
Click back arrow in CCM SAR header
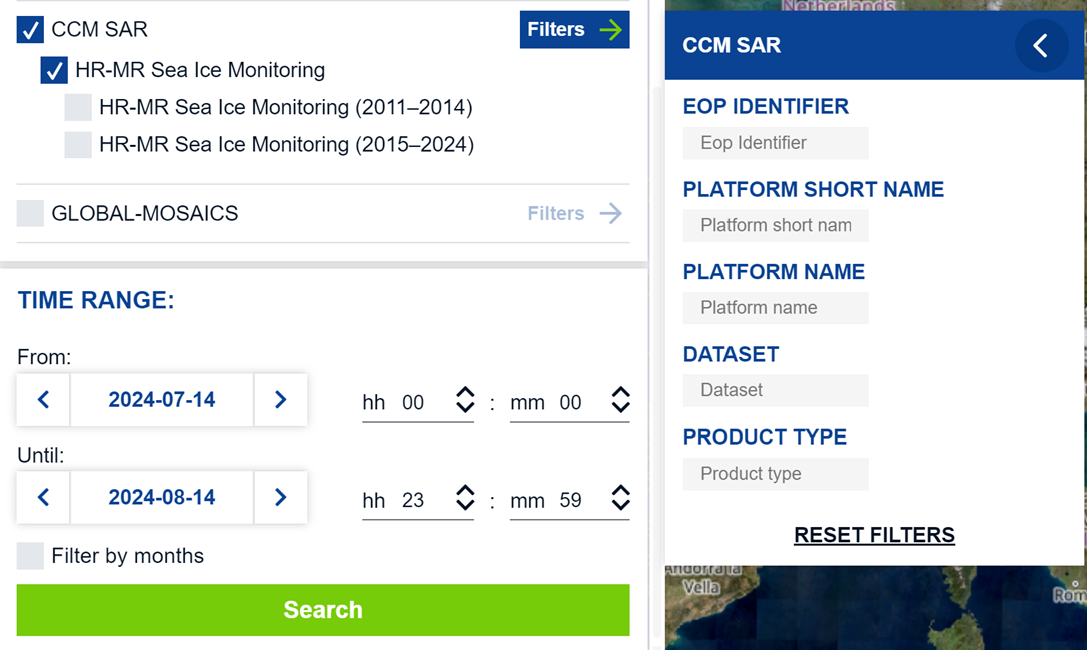point(1041,46)
